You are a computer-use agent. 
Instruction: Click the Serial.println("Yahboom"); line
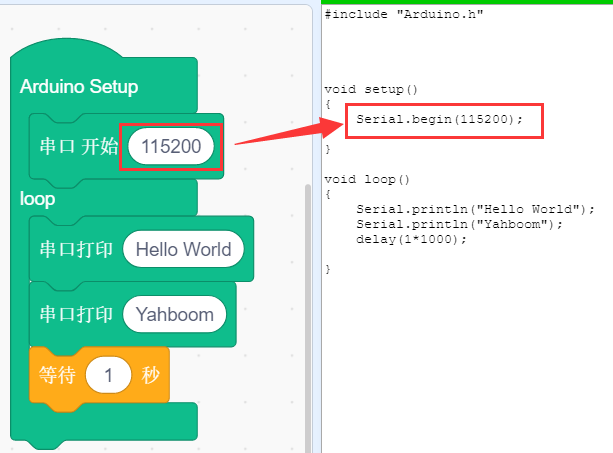(459, 224)
